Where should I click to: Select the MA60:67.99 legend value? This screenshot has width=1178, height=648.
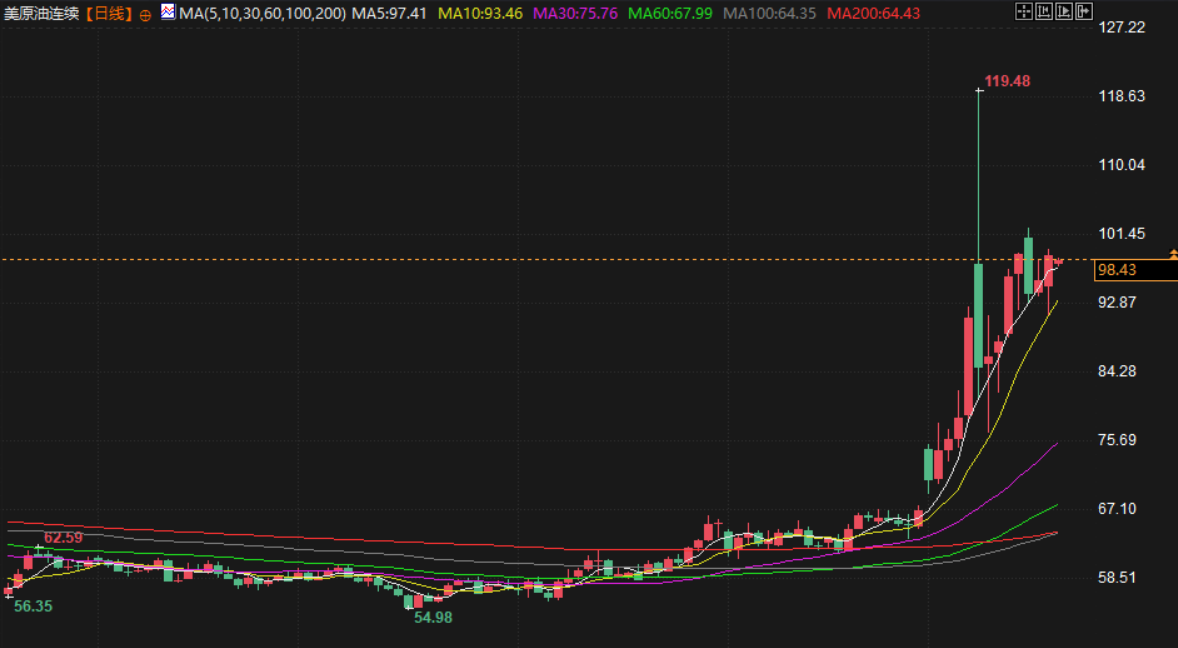tap(670, 14)
